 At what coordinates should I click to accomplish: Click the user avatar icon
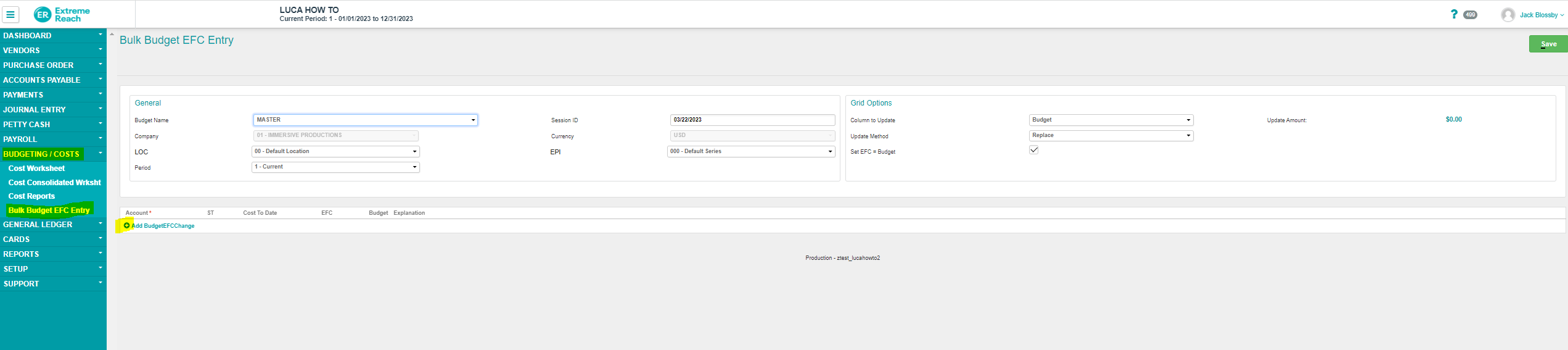coord(1508,15)
